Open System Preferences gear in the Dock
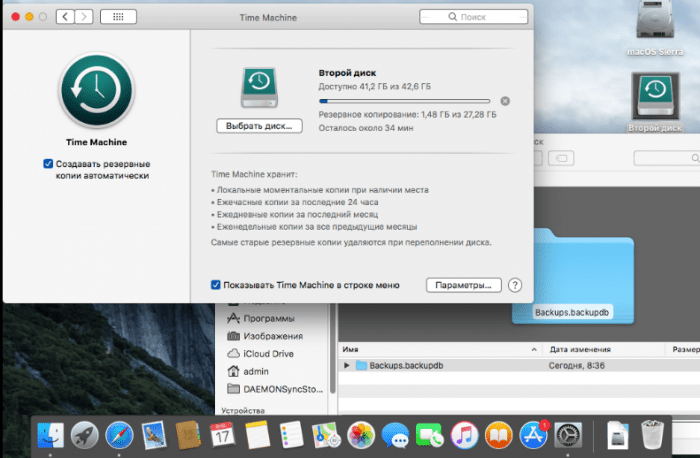The height and width of the screenshot is (458, 700). 568,435
